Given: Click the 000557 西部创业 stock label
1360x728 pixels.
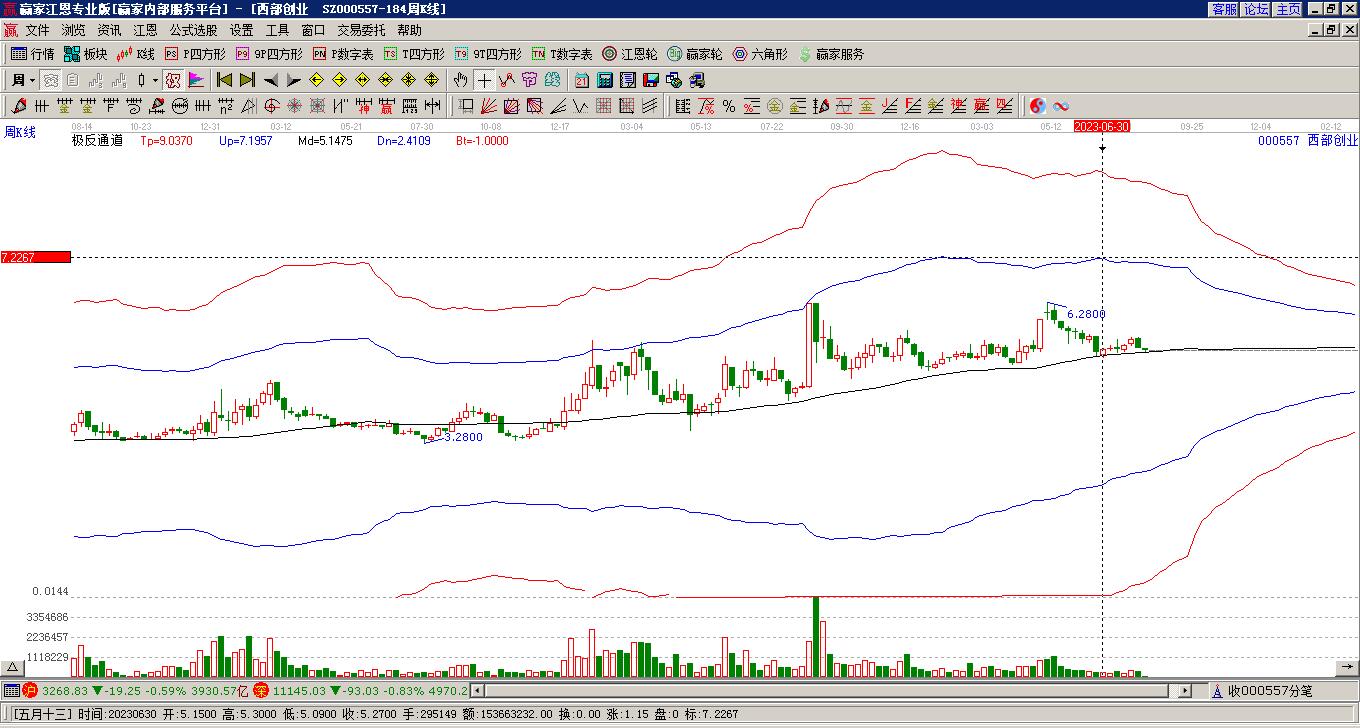Looking at the screenshot, I should tap(1309, 141).
